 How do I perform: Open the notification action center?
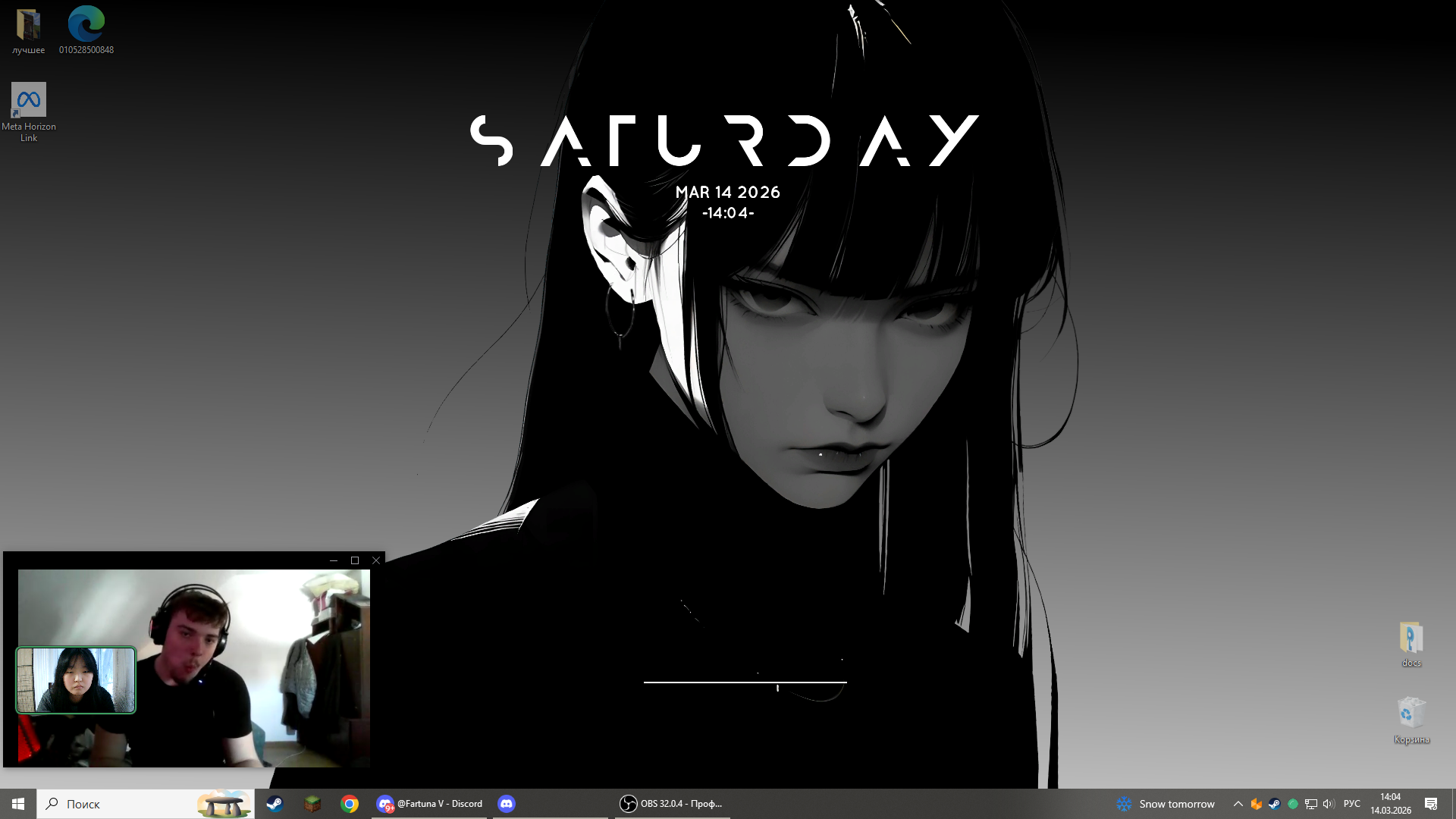(x=1431, y=804)
